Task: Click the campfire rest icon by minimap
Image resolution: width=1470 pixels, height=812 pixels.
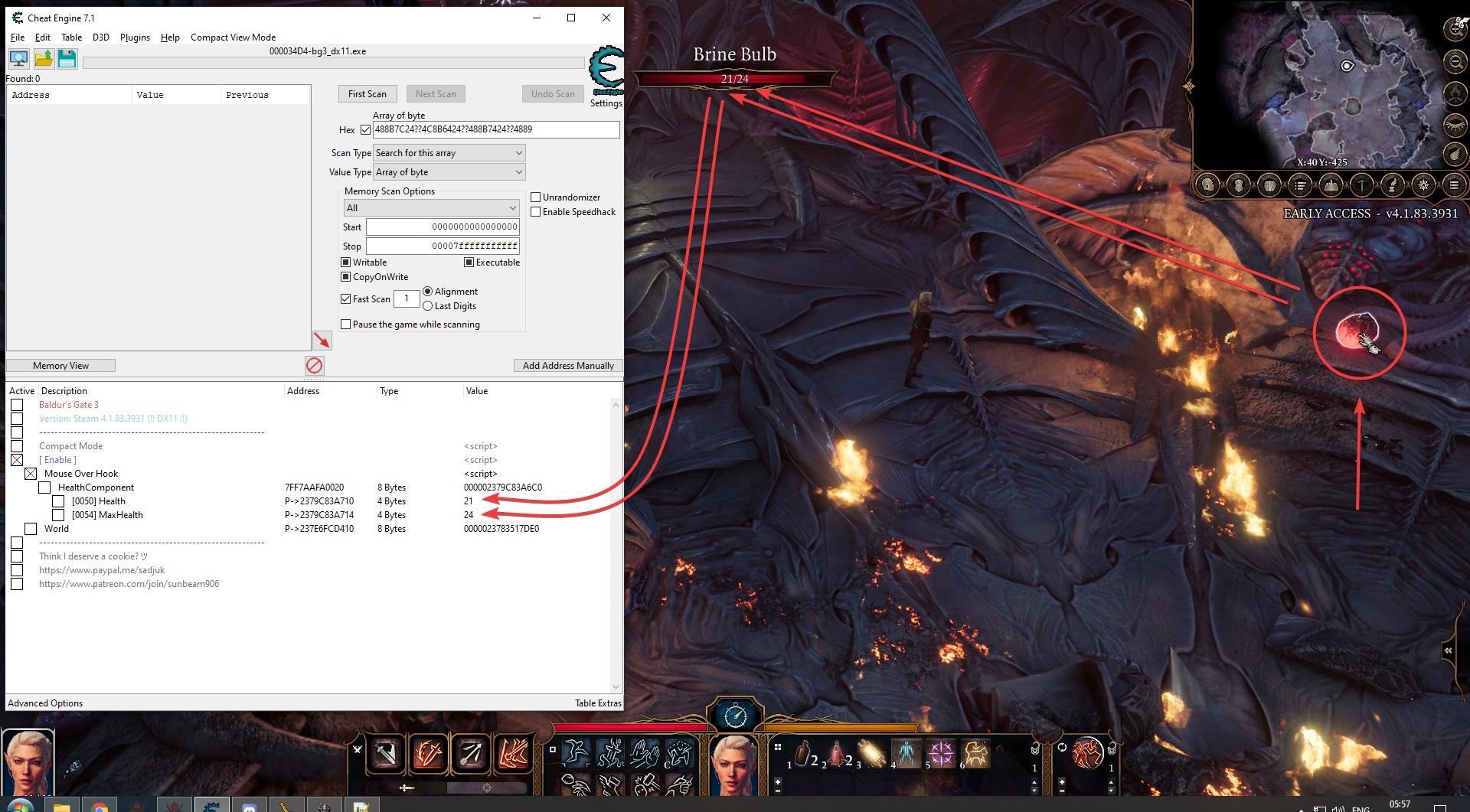Action: [1455, 93]
